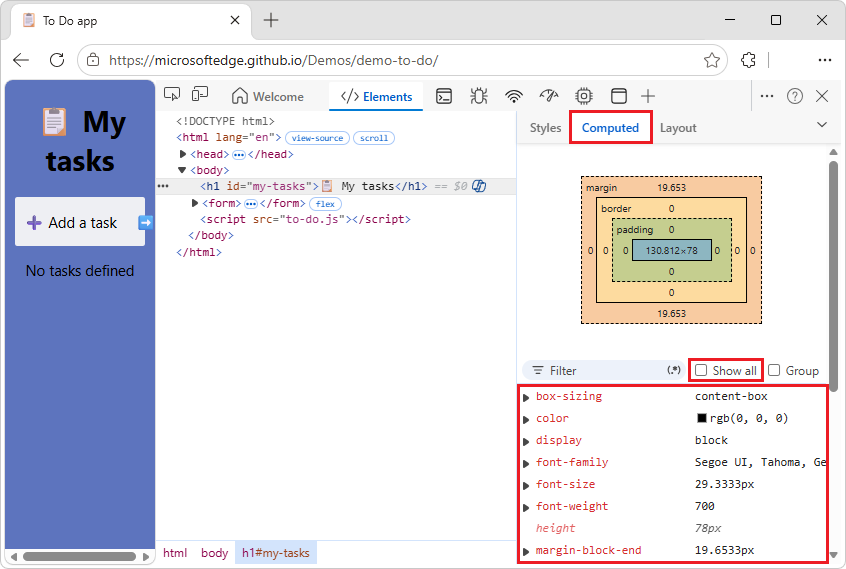The image size is (846, 569).
Task: Click the page horizontal scrollbar
Action: [79, 556]
